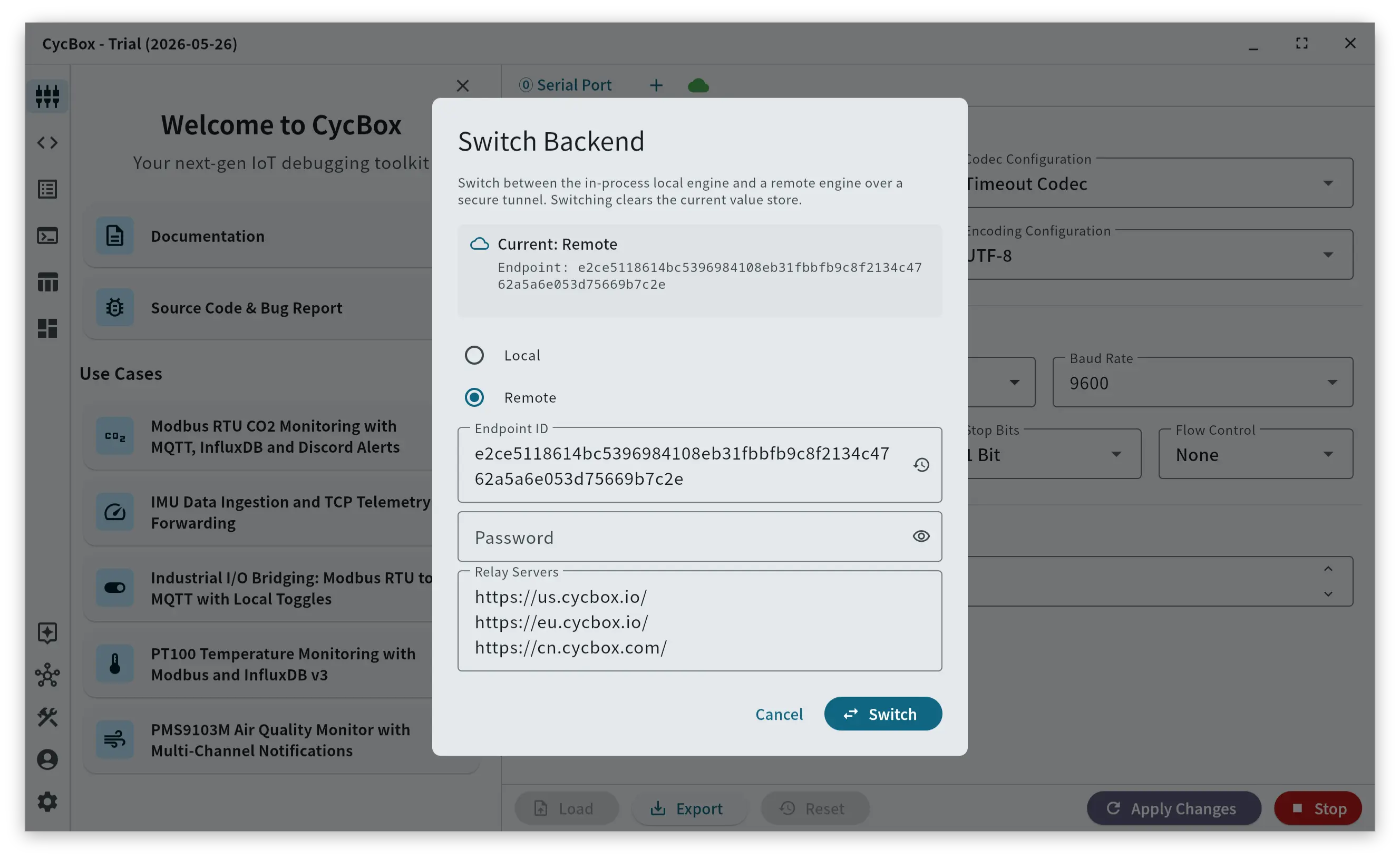Select the Remote backend radio button

click(x=474, y=398)
